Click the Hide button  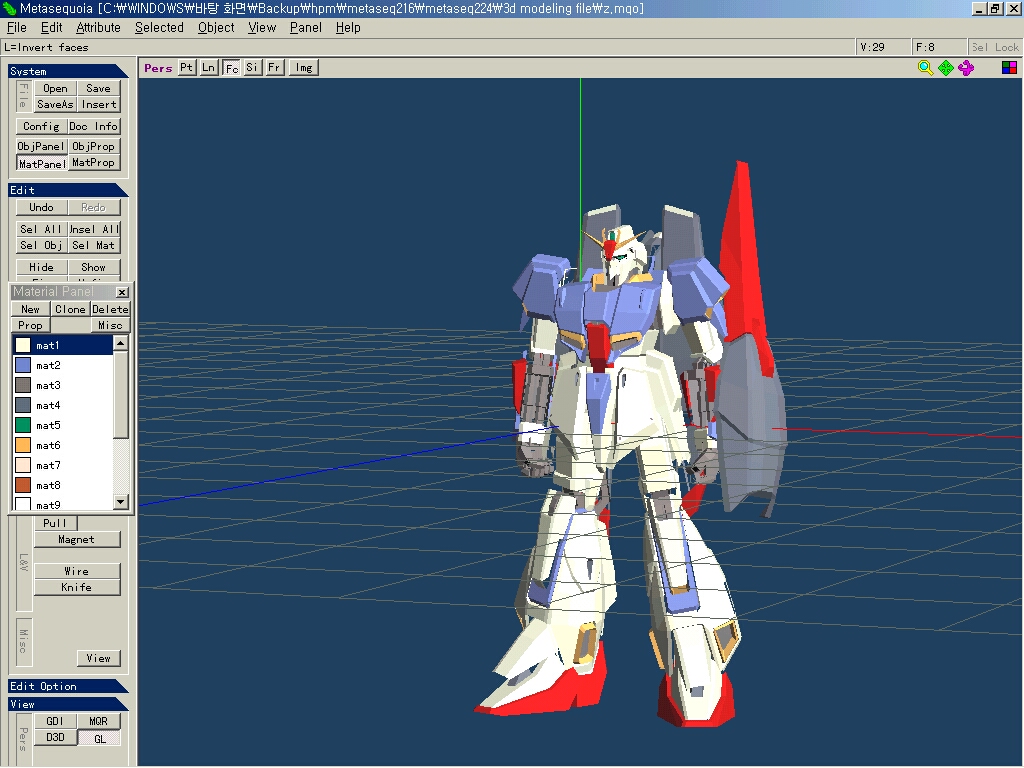[x=41, y=267]
